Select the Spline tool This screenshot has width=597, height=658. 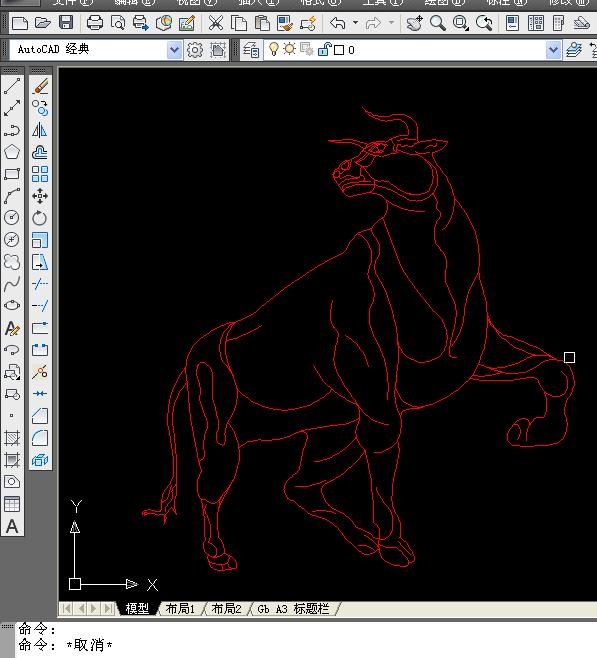pyautogui.click(x=12, y=284)
